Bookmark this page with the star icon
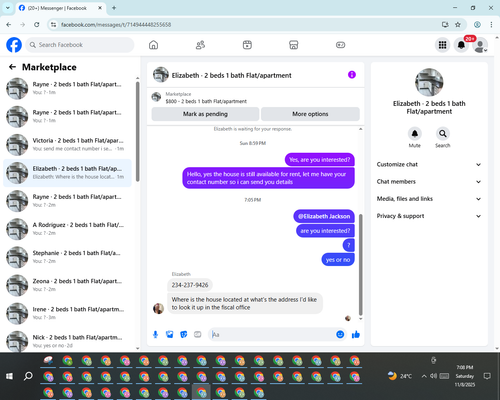This screenshot has width=500, height=400. pos(458,24)
